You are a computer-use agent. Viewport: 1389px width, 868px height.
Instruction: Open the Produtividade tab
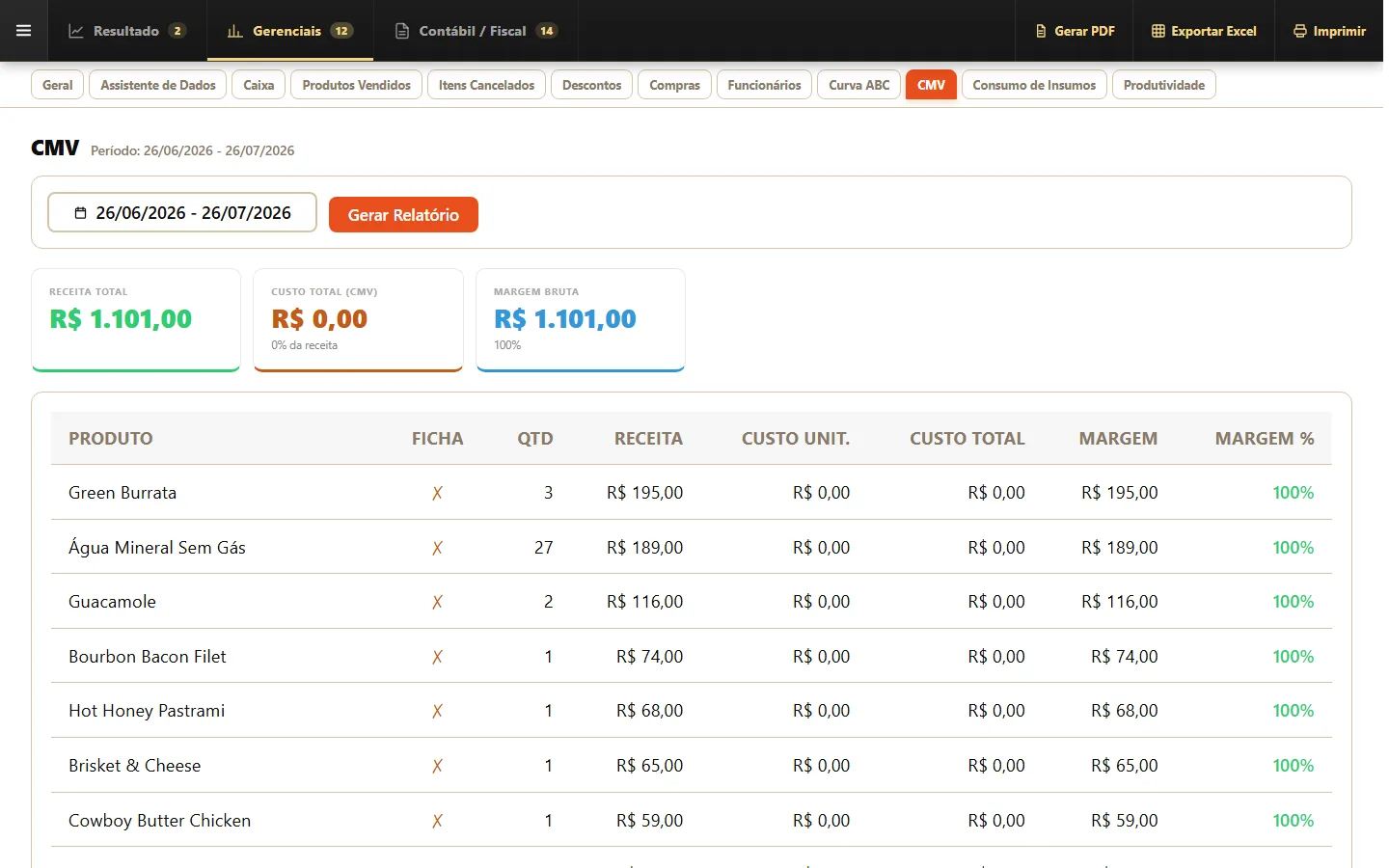coord(1164,85)
